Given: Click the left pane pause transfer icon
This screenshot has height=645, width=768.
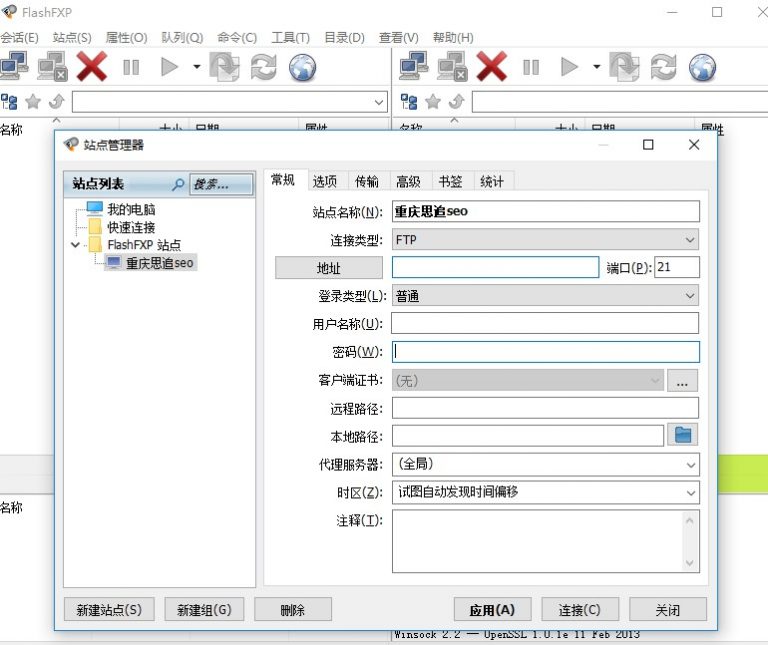Looking at the screenshot, I should [131, 67].
